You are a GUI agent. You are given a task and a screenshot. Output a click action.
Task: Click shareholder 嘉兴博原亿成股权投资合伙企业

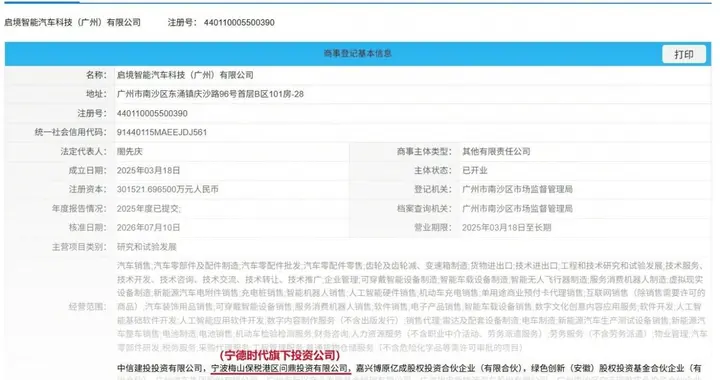tap(416, 368)
